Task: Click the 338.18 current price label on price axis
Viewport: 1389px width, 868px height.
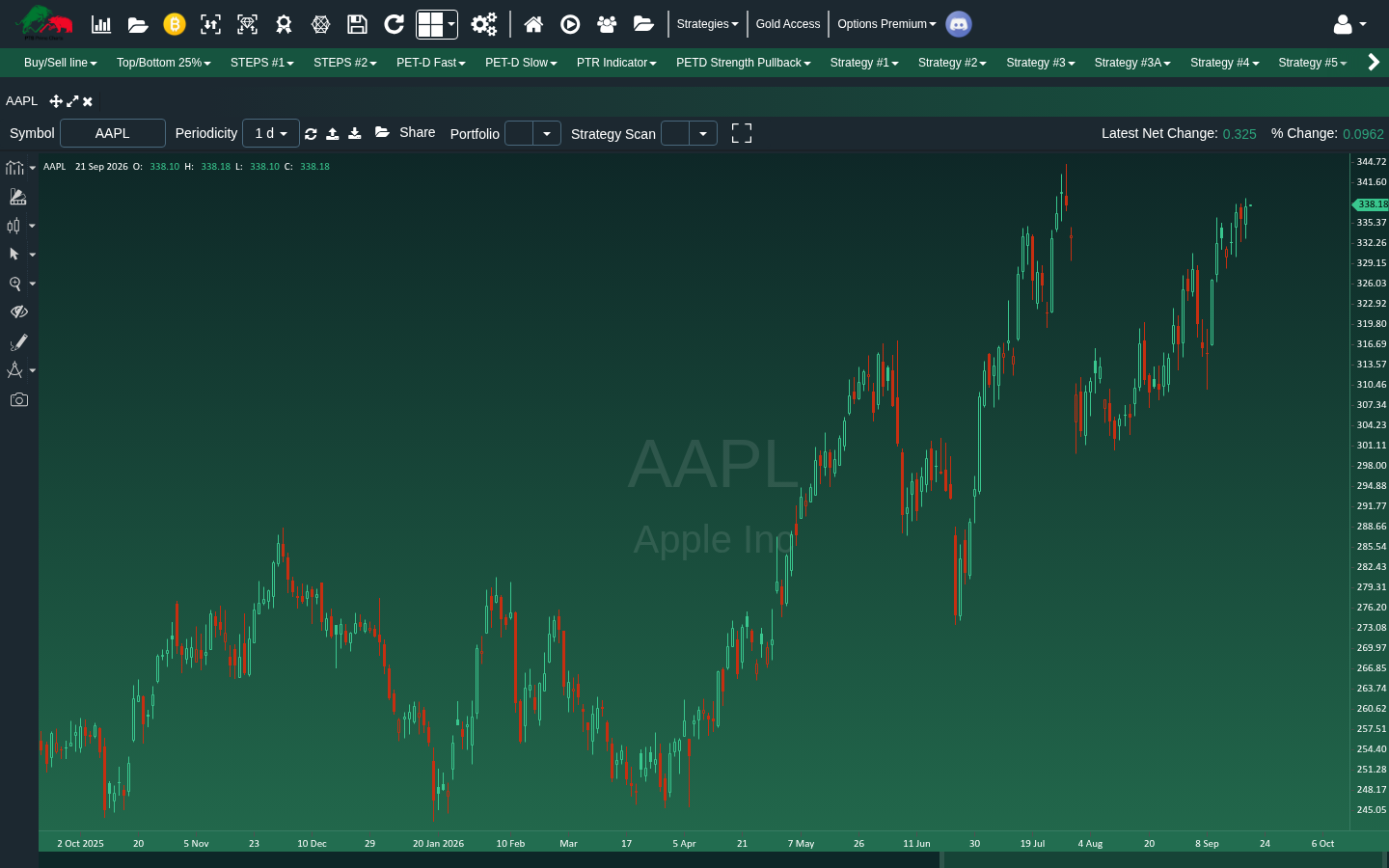Action: [1371, 204]
